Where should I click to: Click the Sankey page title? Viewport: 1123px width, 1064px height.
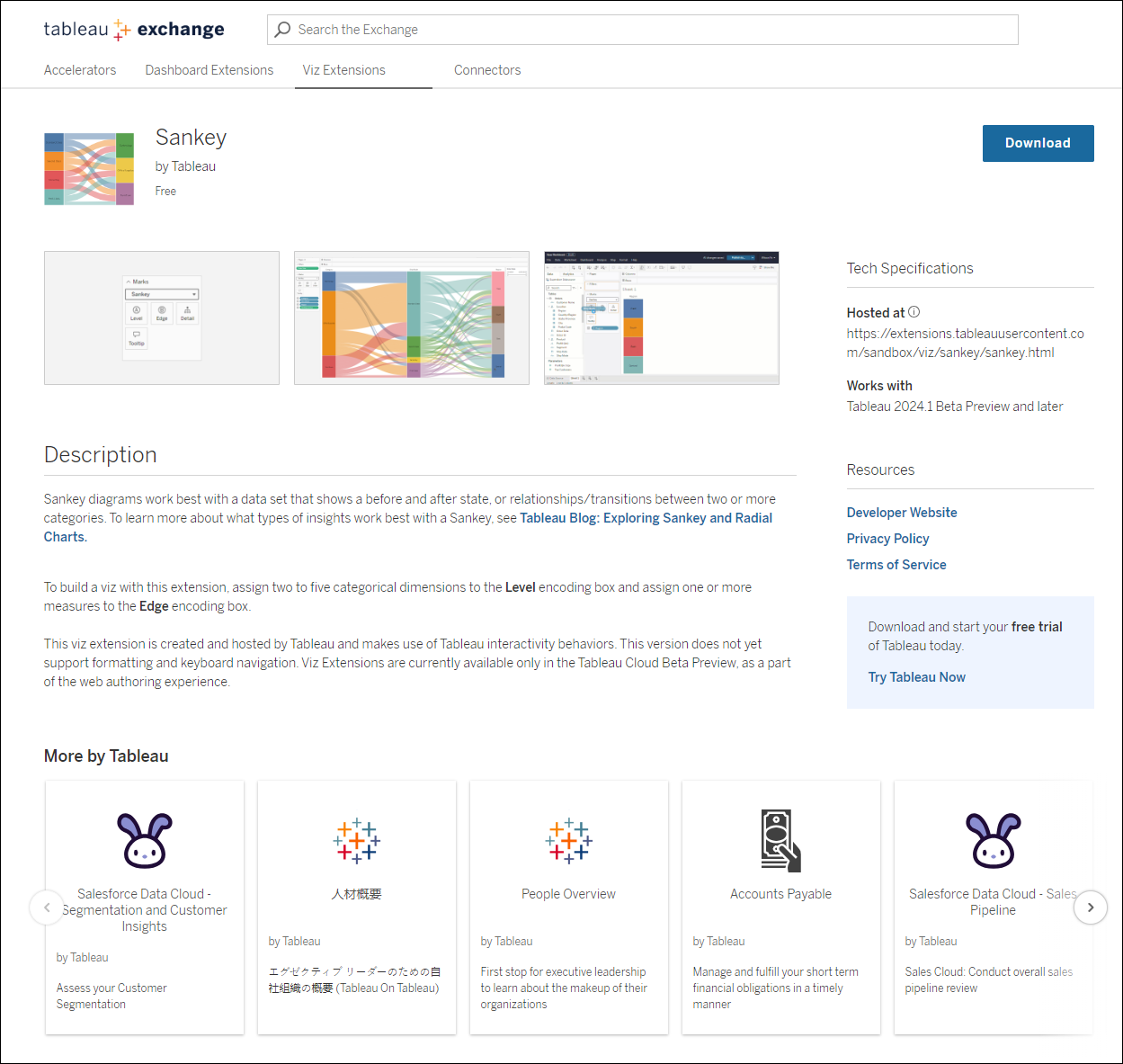pyautogui.click(x=191, y=137)
